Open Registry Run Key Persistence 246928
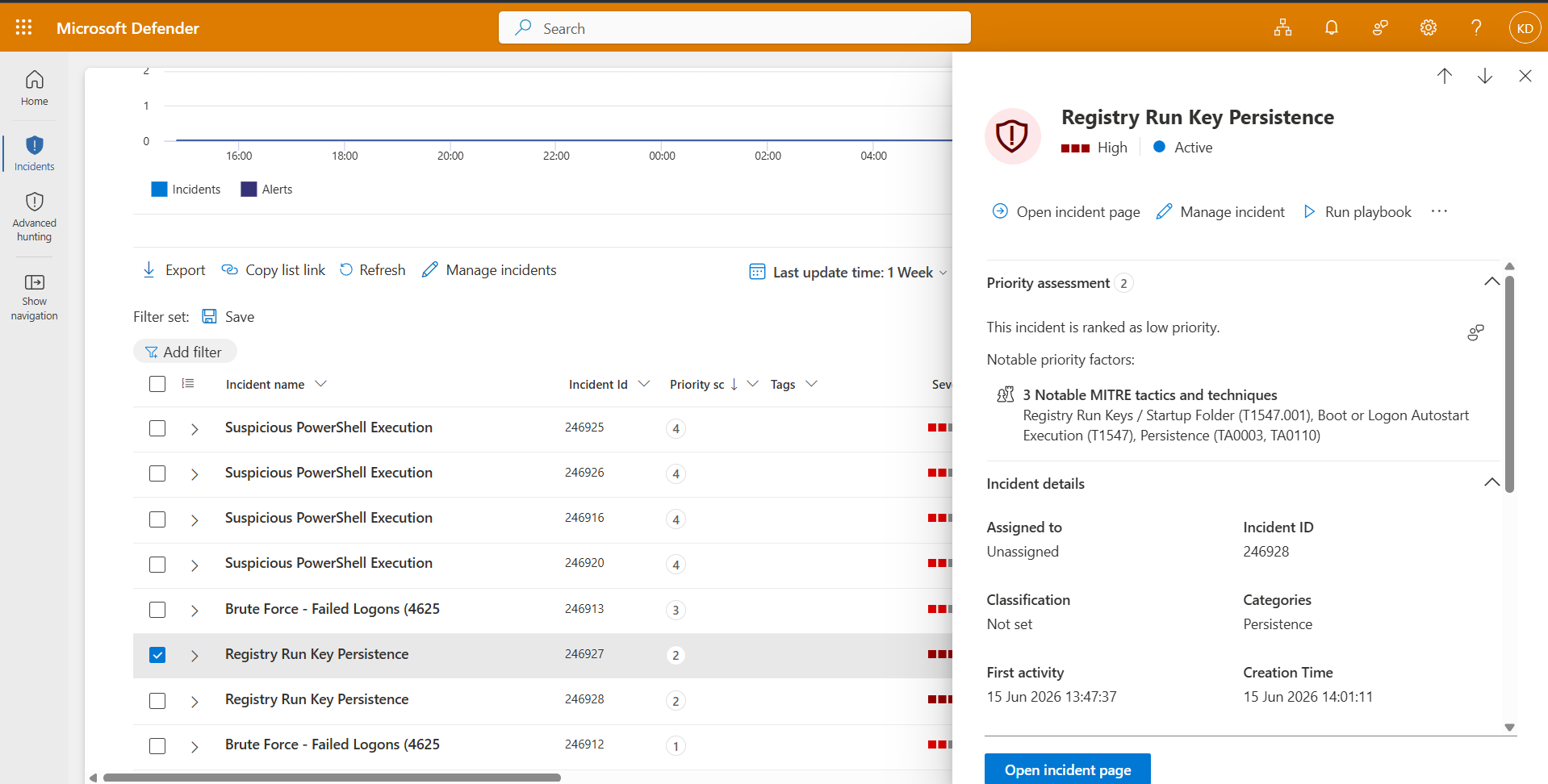This screenshot has width=1548, height=784. click(316, 699)
